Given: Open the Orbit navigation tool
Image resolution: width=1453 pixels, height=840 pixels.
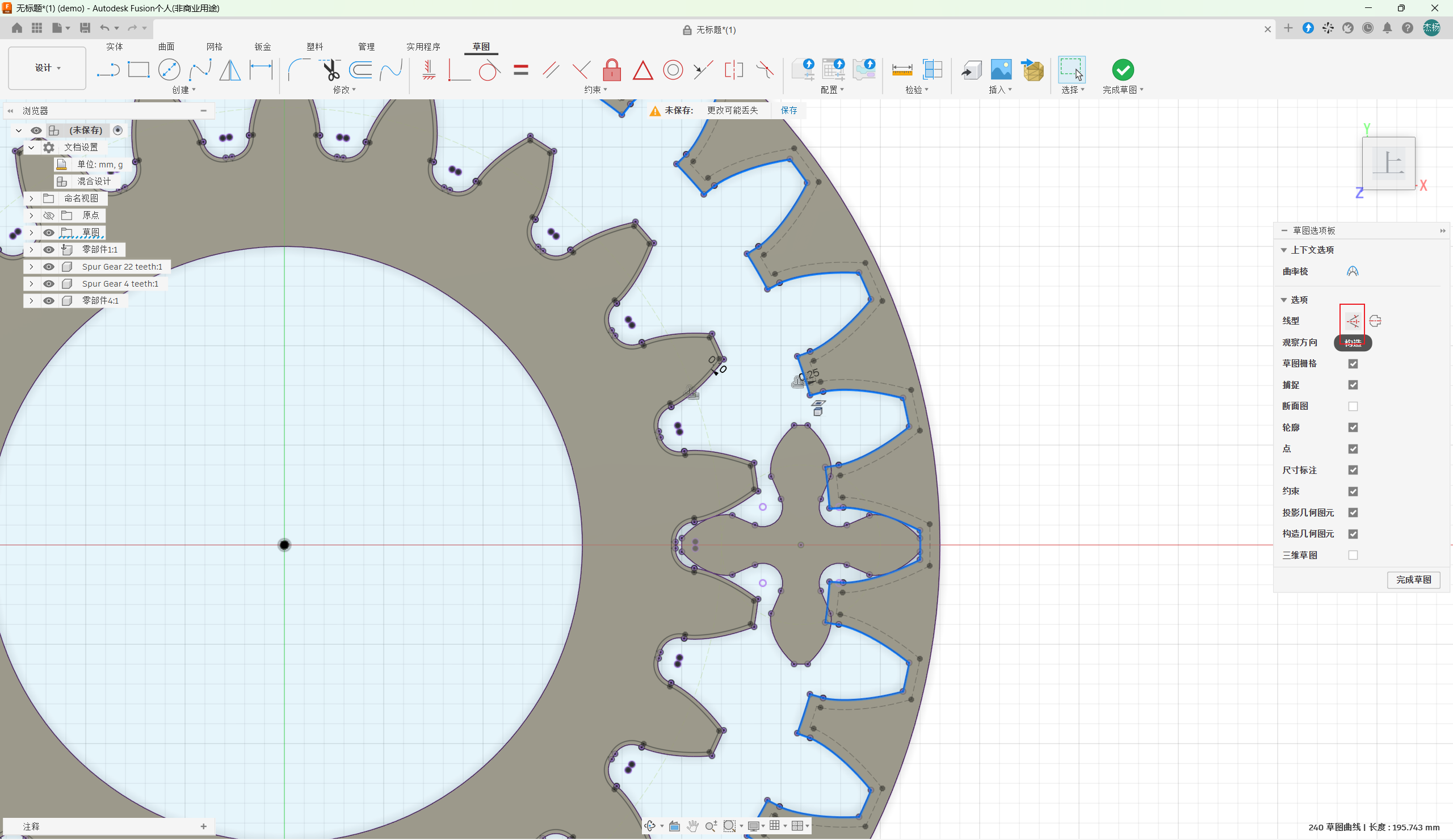Looking at the screenshot, I should 650,826.
